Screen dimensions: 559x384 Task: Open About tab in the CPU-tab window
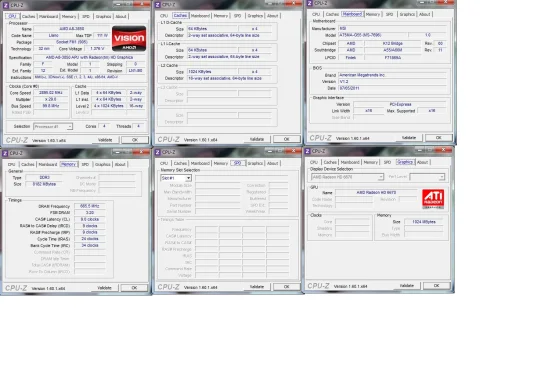pyautogui.click(x=121, y=16)
